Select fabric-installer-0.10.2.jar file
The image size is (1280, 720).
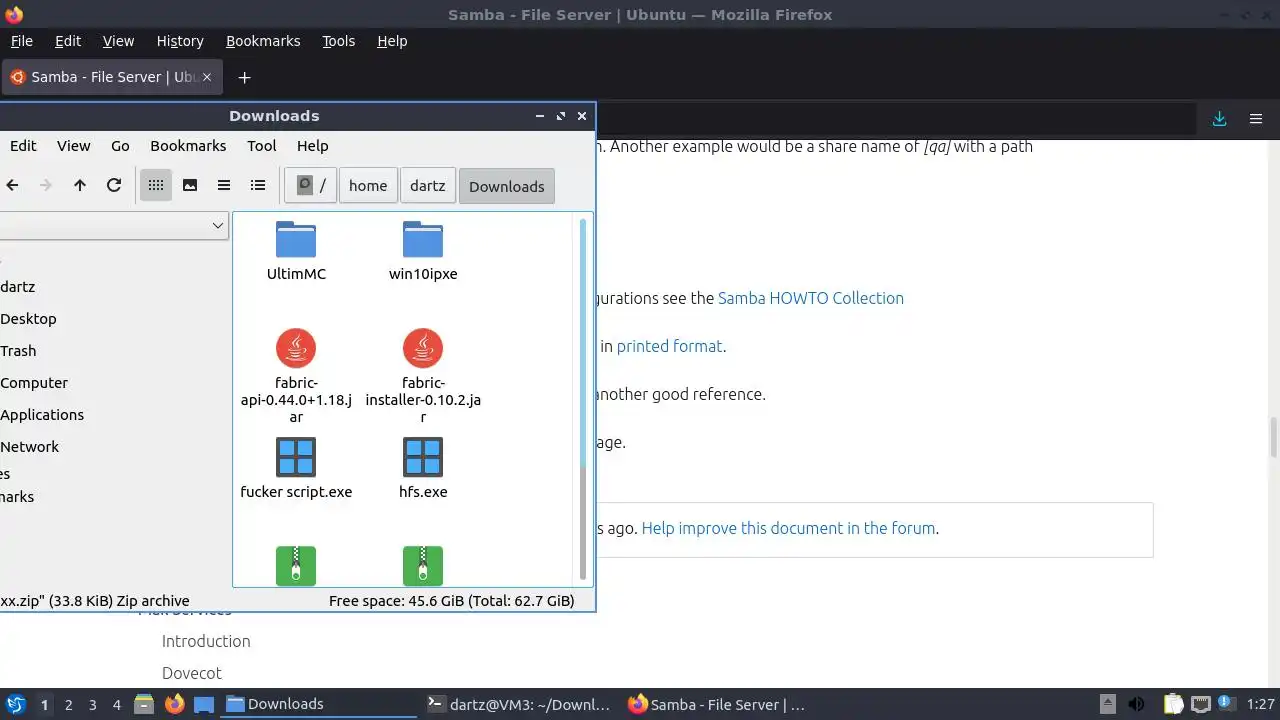click(x=423, y=376)
